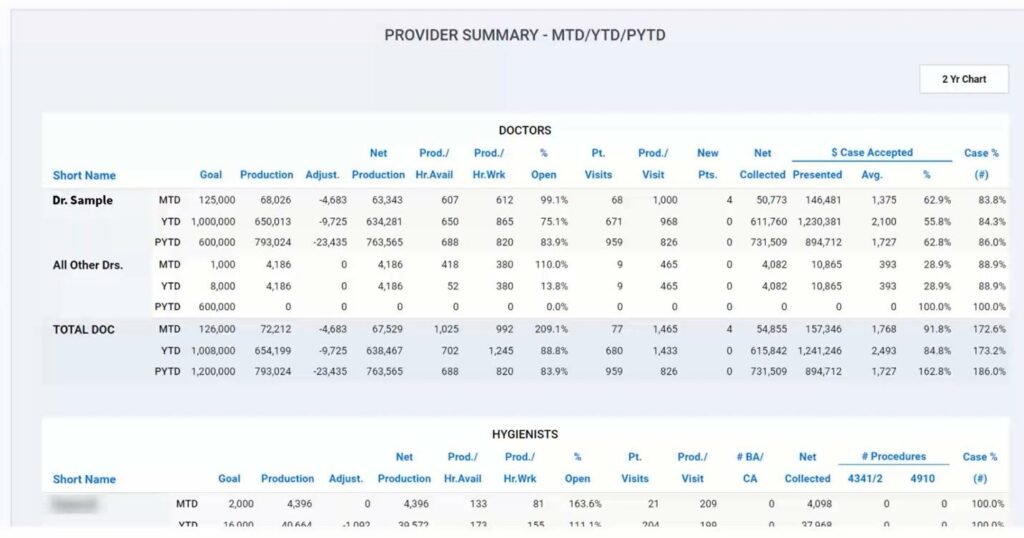Click the # BA/CA column header
Screen dimensions: 1024x538
click(x=750, y=467)
